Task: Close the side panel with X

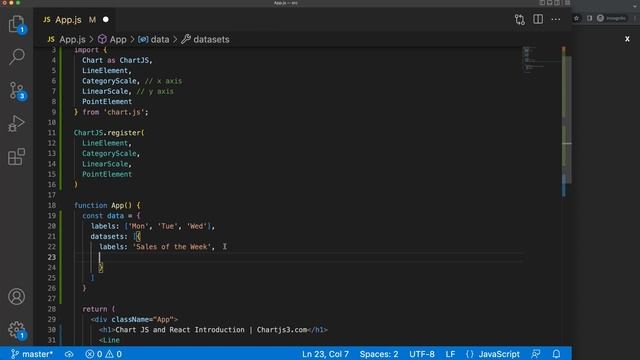Action: 627,39
